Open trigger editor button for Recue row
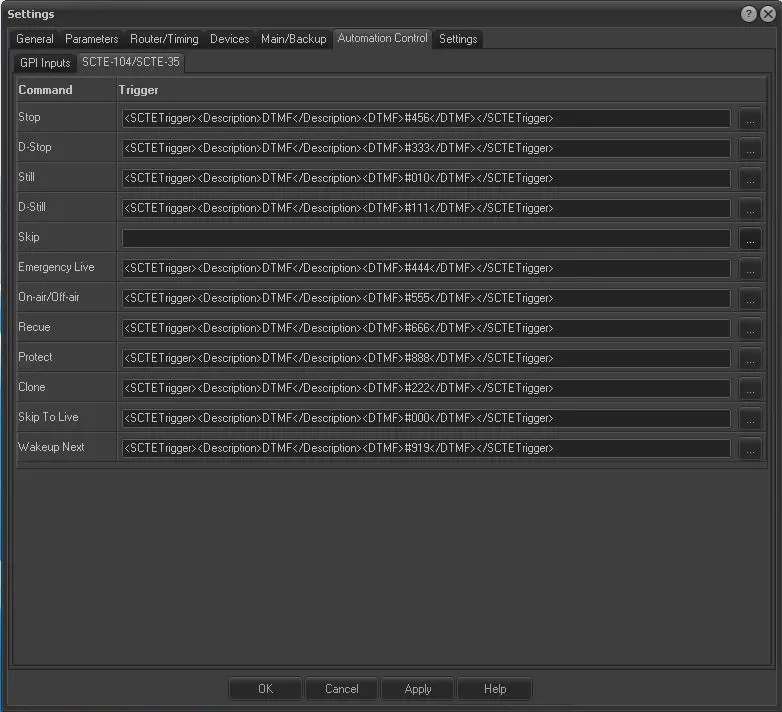782x712 pixels. pyautogui.click(x=750, y=328)
